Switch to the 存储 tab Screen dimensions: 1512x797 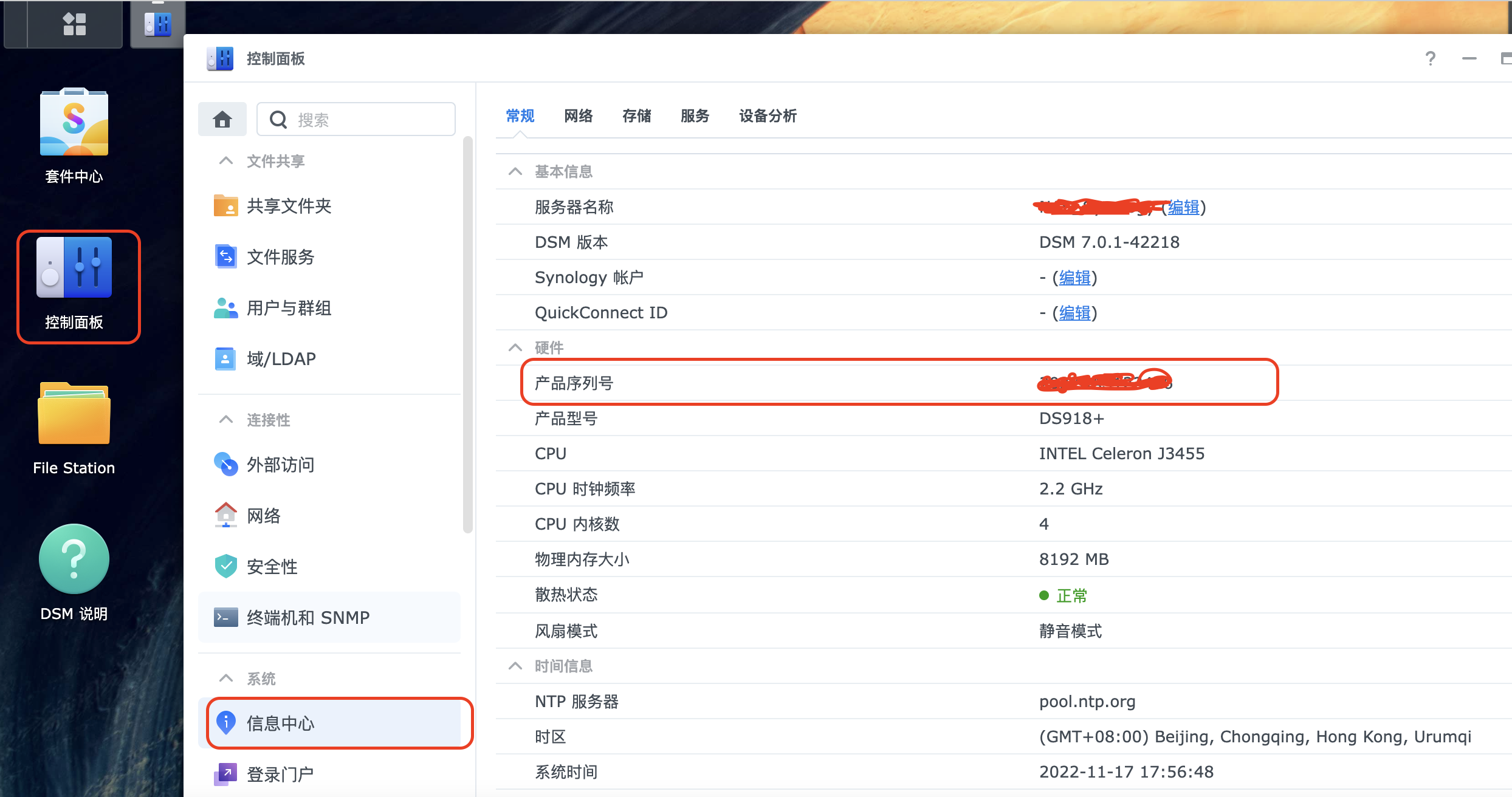[x=637, y=115]
